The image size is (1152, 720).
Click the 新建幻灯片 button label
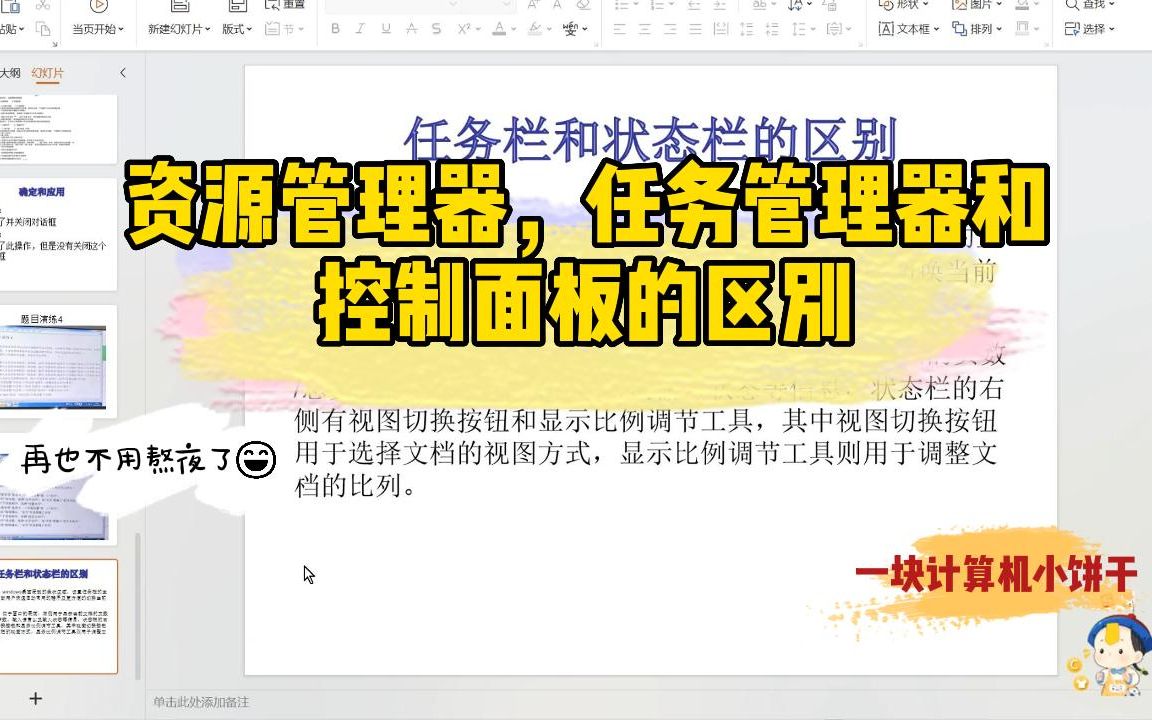pos(176,29)
